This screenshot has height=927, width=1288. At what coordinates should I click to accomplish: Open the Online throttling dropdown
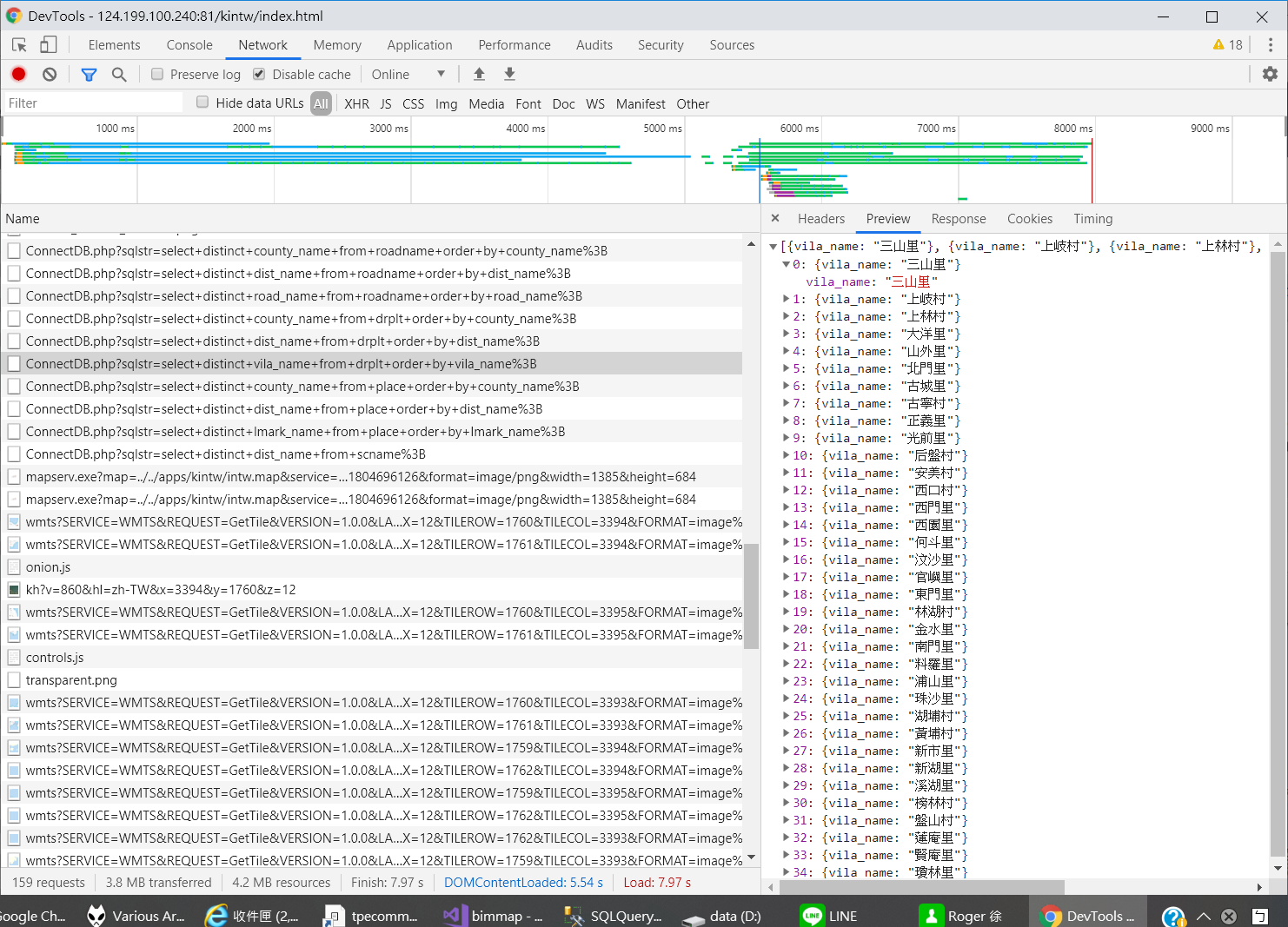[x=408, y=75]
